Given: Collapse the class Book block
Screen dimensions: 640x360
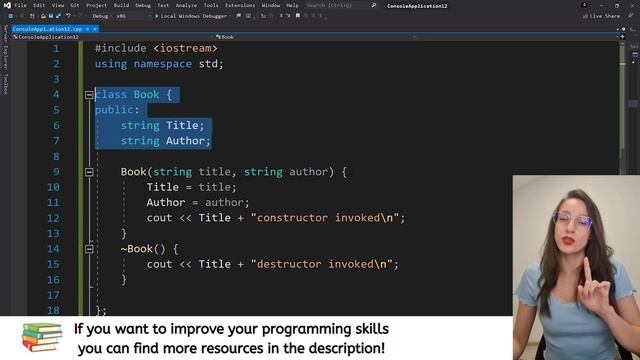Looking at the screenshot, I should click(x=89, y=95).
